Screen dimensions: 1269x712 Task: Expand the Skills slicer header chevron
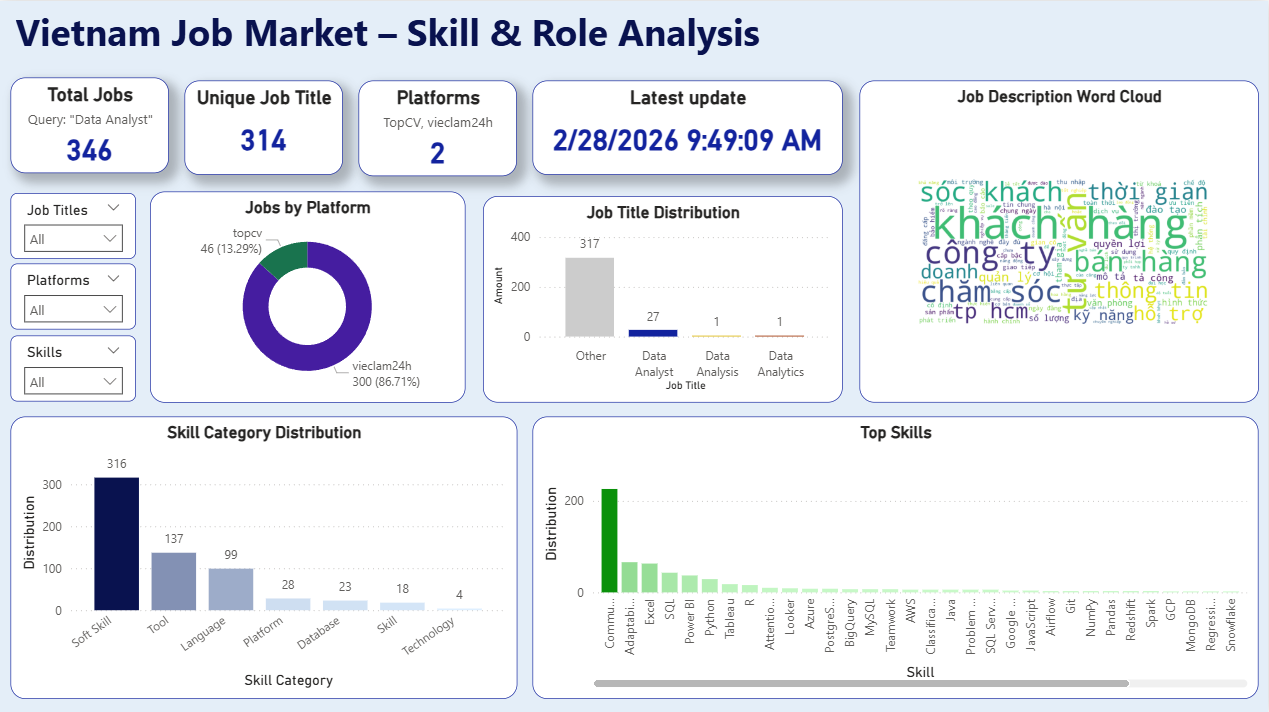tap(115, 351)
